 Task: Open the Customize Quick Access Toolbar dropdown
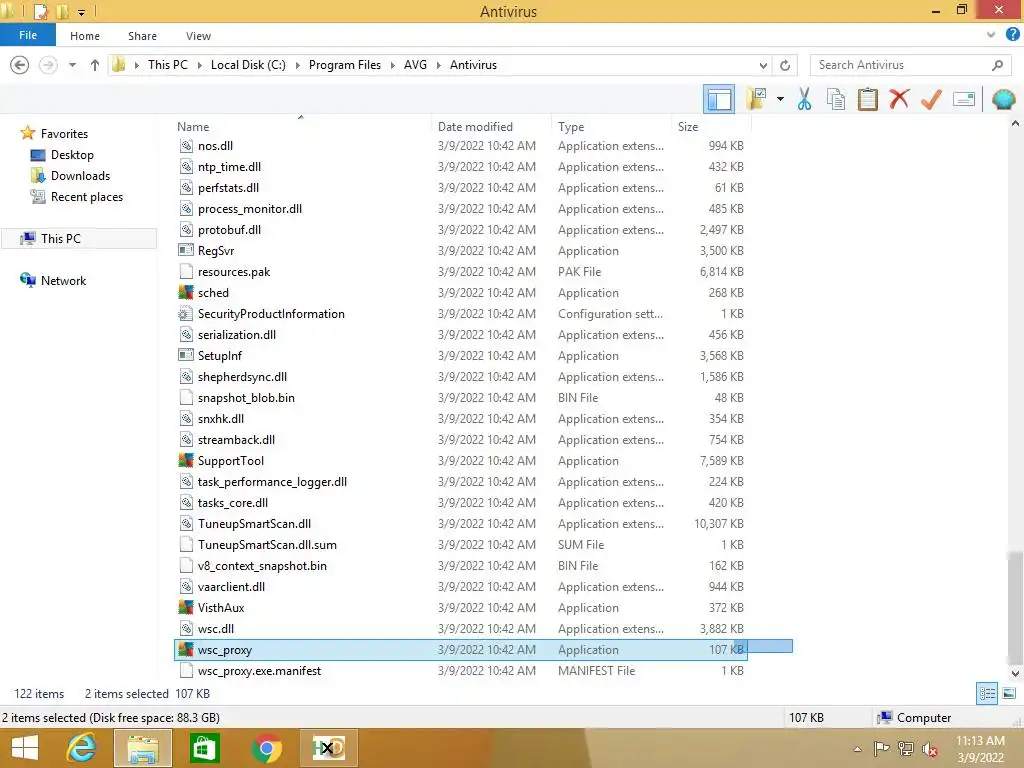pyautogui.click(x=82, y=12)
